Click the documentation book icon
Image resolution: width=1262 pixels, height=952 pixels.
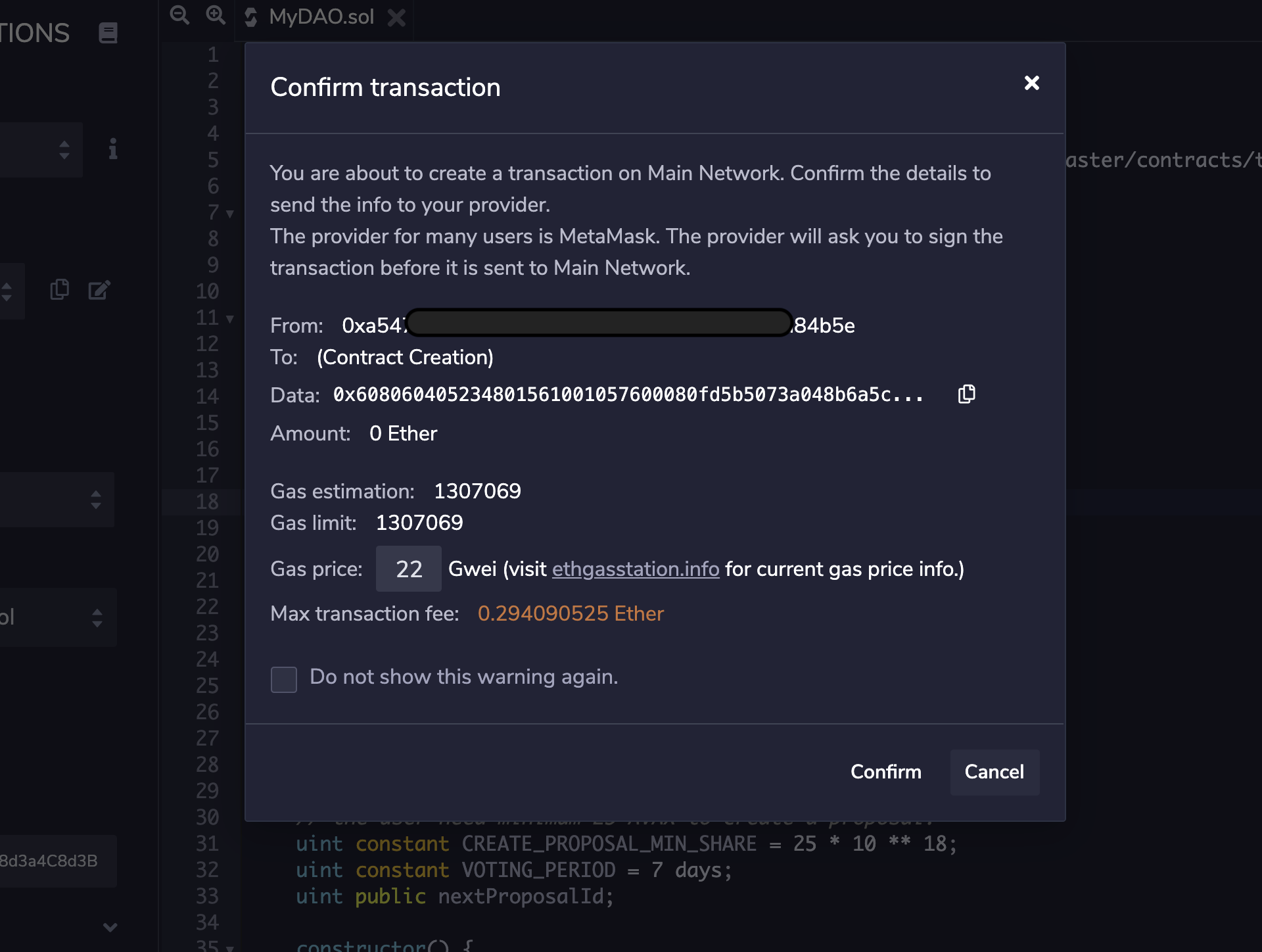[108, 33]
